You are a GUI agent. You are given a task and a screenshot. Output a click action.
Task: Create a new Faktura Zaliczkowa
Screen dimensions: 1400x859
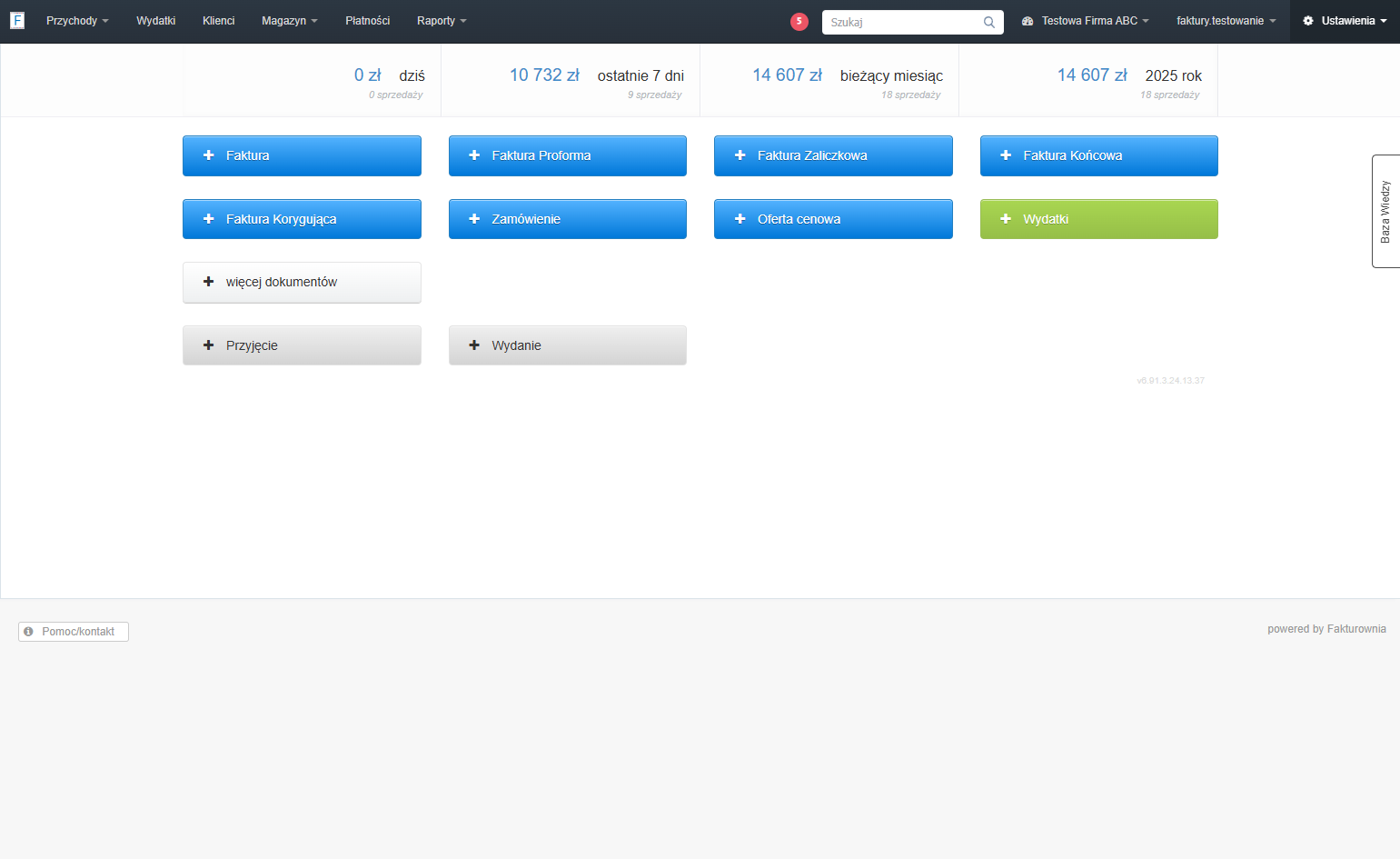click(833, 155)
